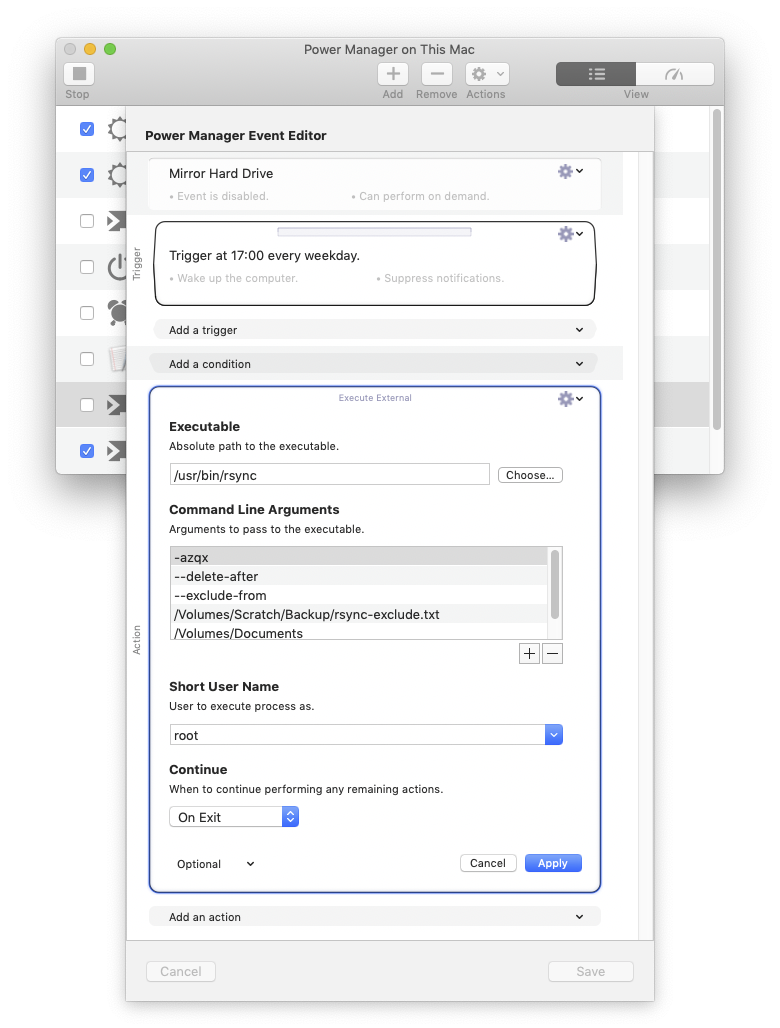
Task: Click the Choose... button for executable
Action: click(530, 475)
